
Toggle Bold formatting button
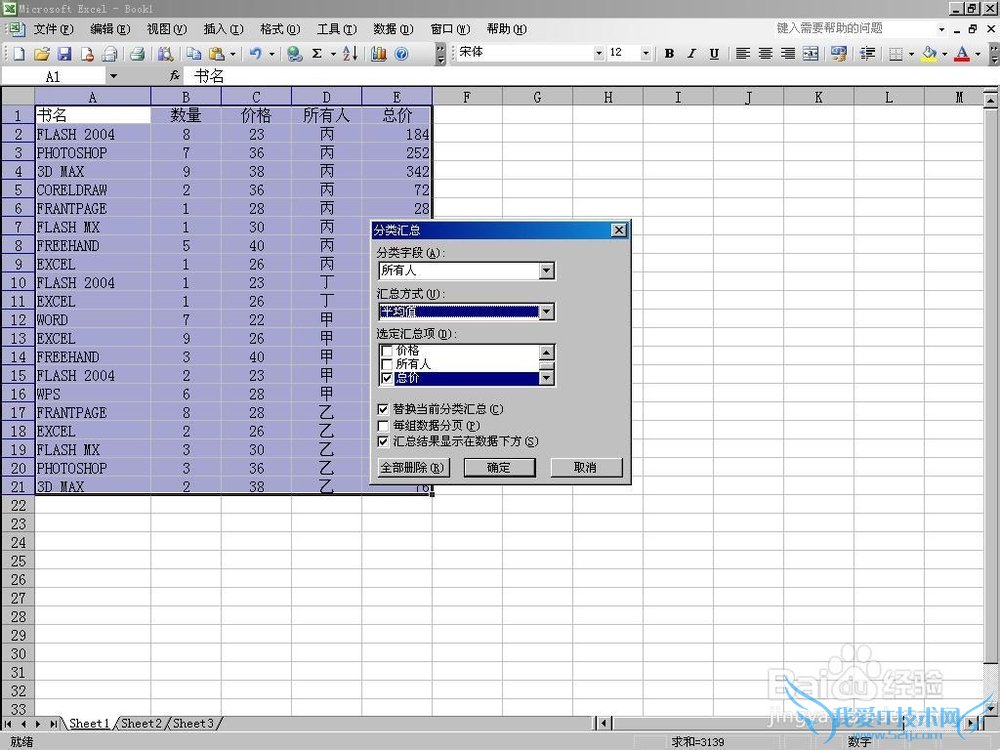(x=669, y=54)
